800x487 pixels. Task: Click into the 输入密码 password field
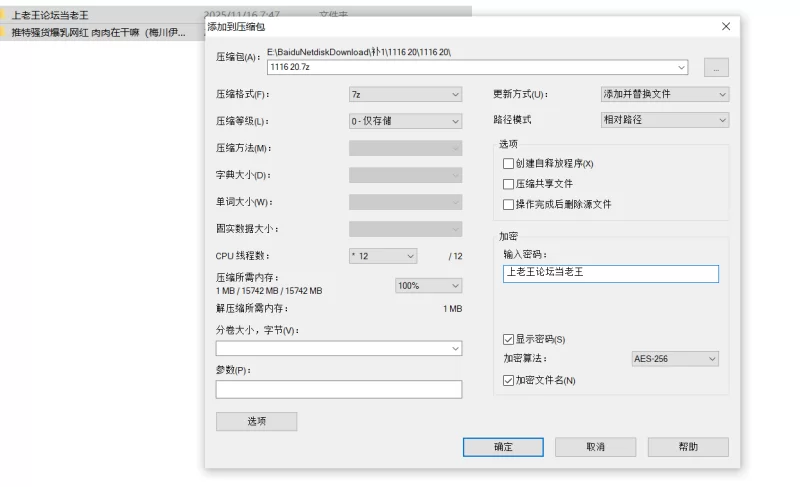click(610, 274)
